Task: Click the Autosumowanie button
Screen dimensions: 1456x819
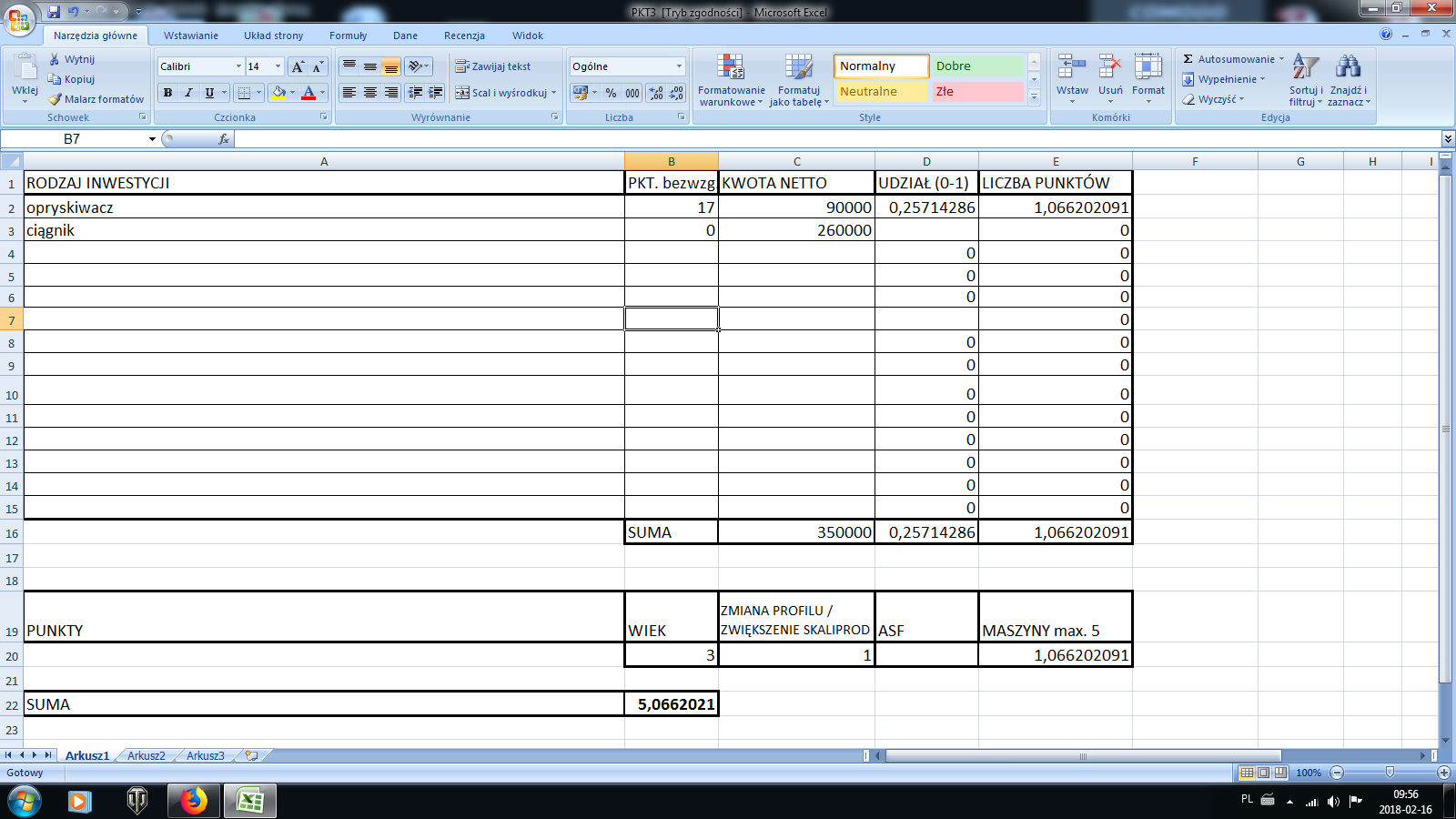Action: [x=1234, y=59]
